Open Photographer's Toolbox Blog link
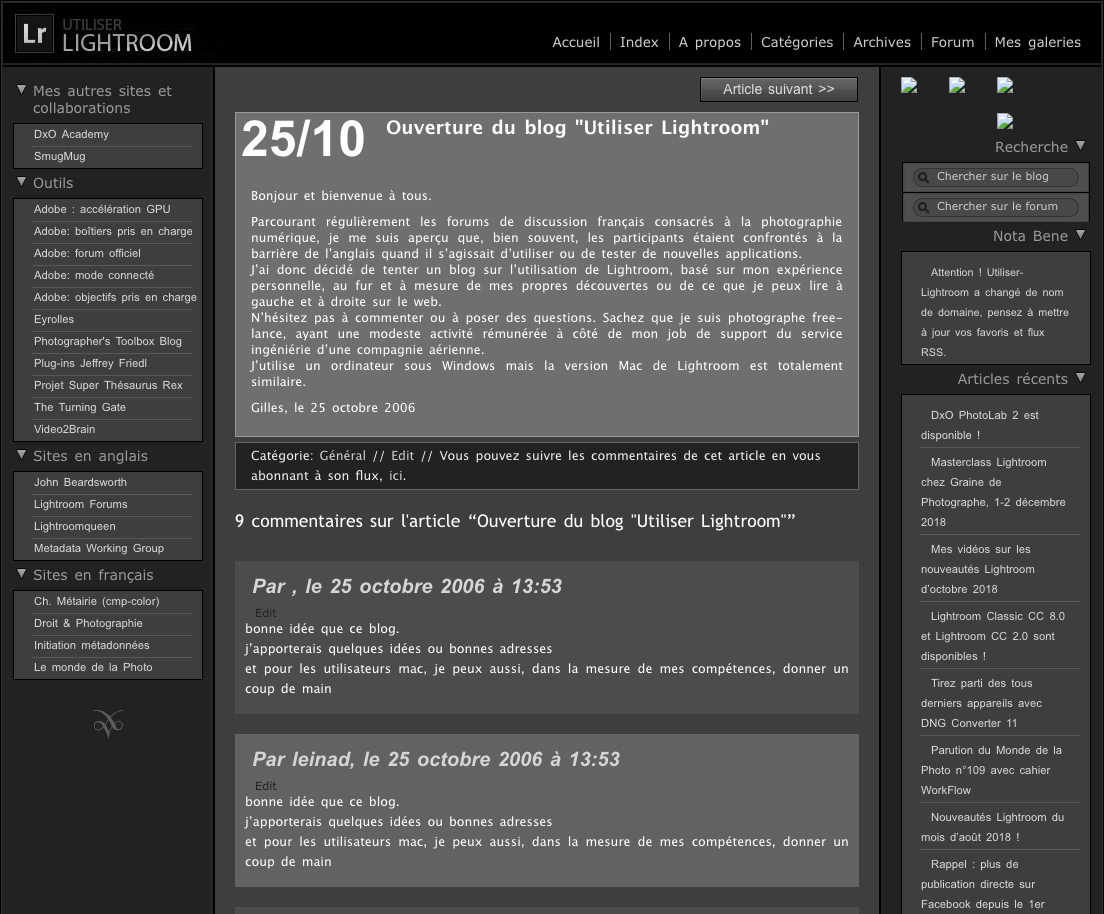Viewport: 1104px width, 914px height. tap(108, 341)
